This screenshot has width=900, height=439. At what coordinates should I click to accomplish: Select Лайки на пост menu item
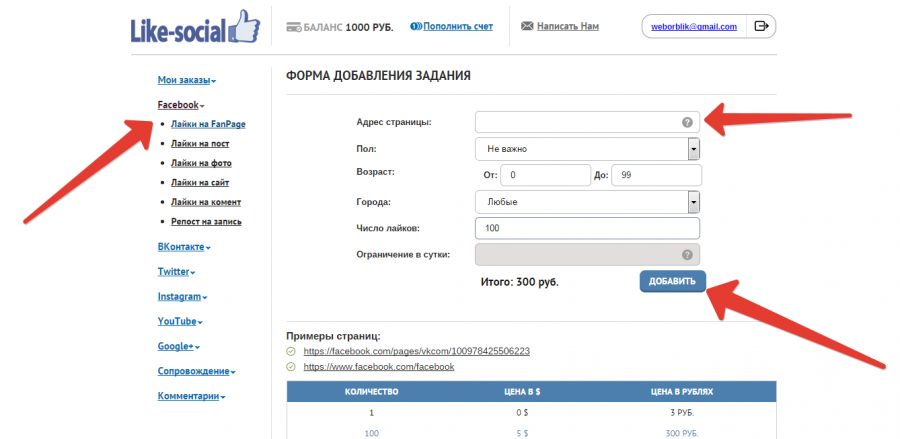(200, 143)
